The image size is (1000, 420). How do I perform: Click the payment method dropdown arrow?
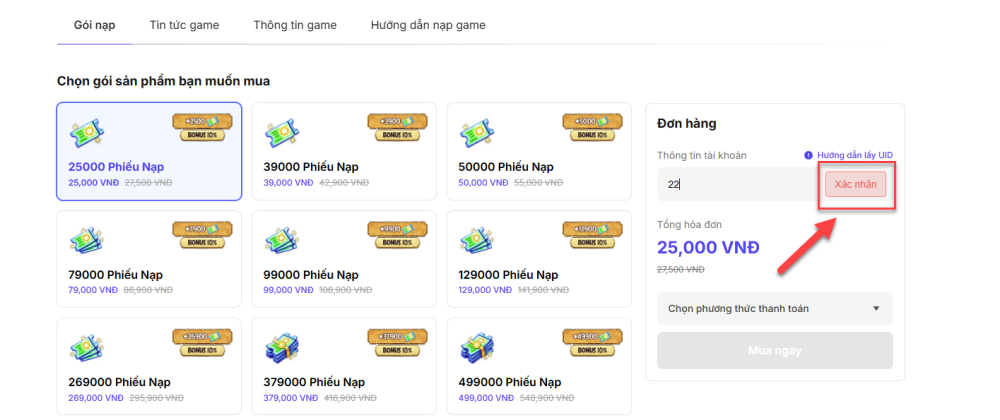(x=876, y=308)
